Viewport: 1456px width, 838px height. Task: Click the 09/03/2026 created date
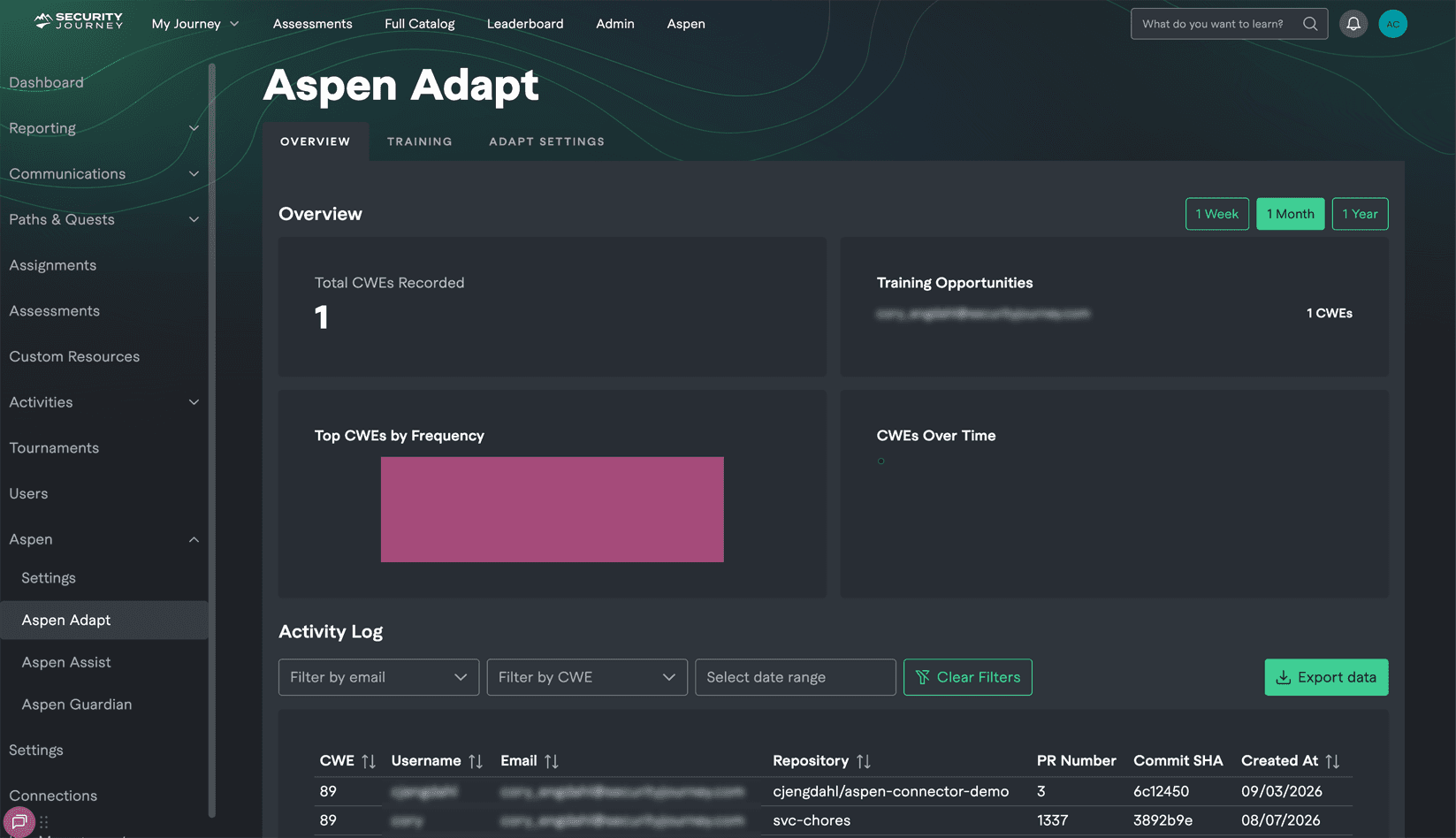point(1282,791)
